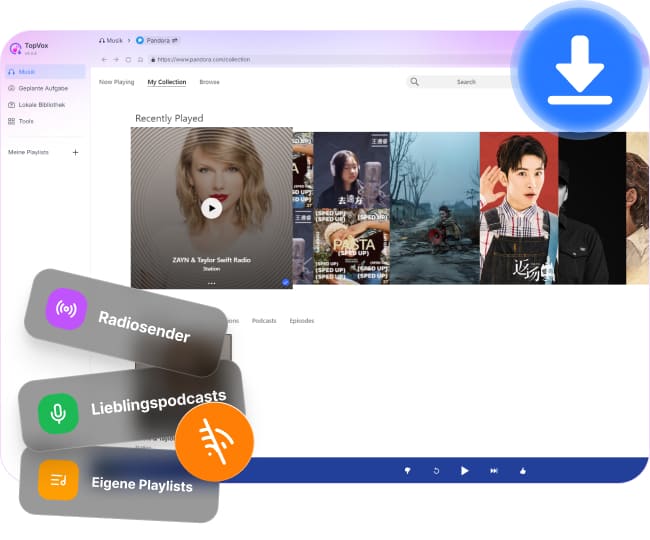Click the Meine Playlists label
The height and width of the screenshot is (540, 650).
(28, 153)
